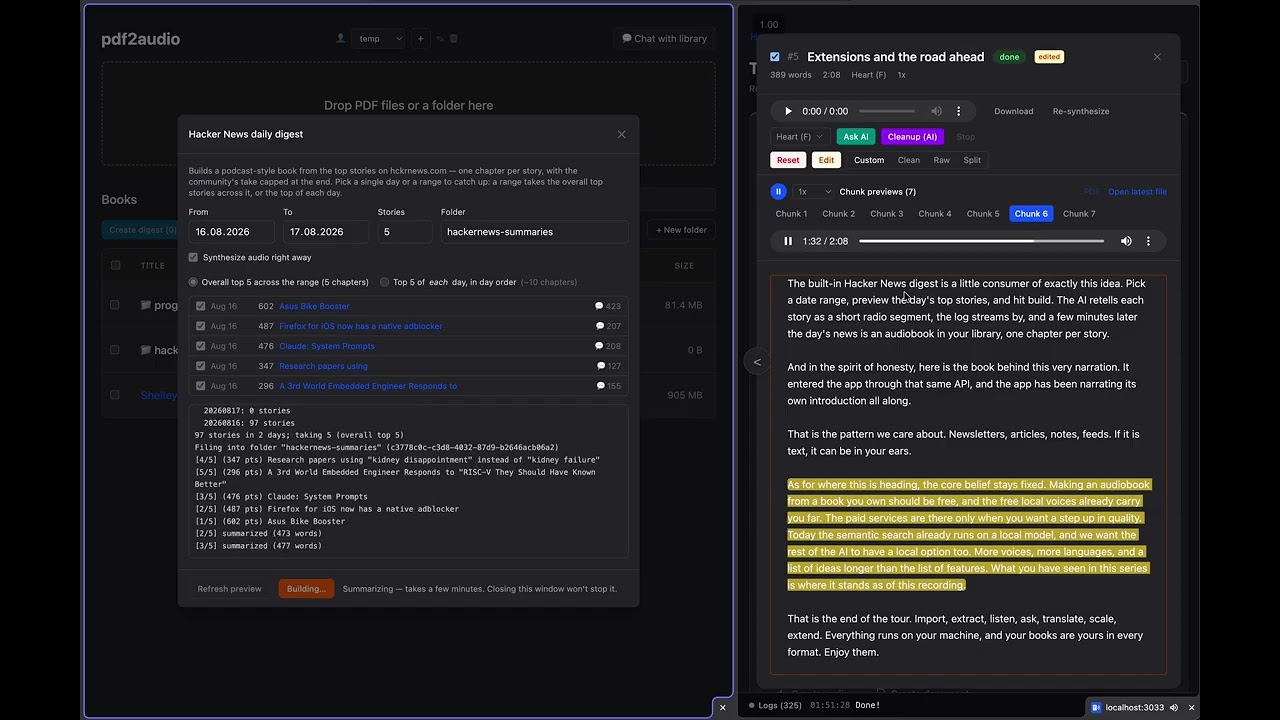
Task: Mute the localhost:3033 tab audio
Action: (x=1174, y=707)
